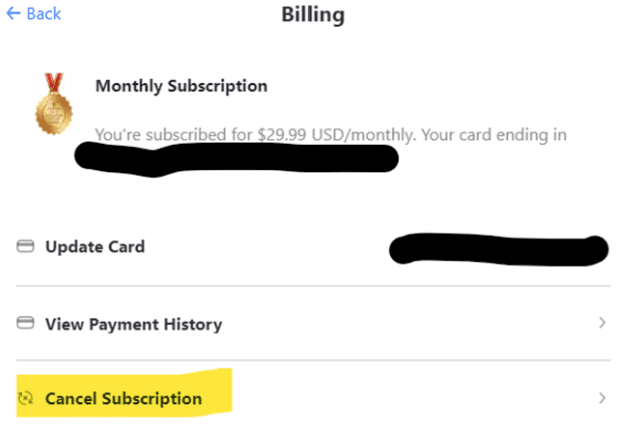The image size is (627, 434).
Task: Click the 'Your card ending in' text
Action: 494,135
